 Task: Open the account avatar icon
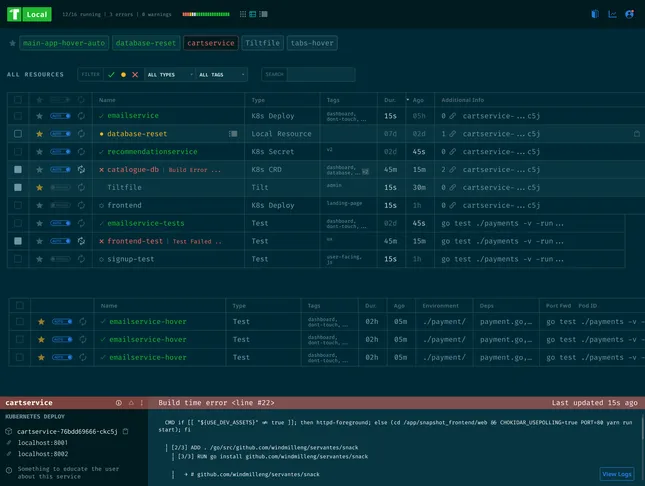[629, 14]
